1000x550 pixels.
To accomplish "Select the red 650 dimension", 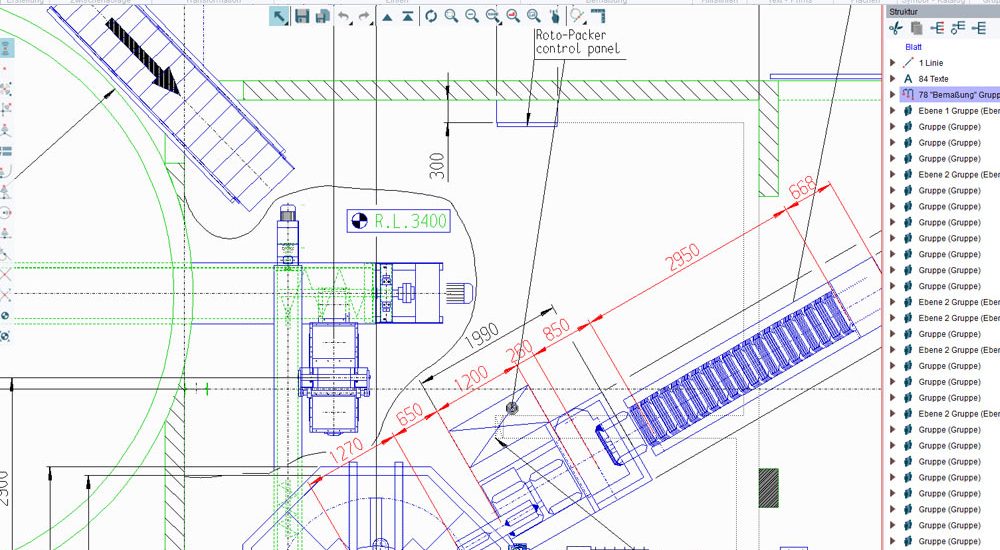I will click(x=409, y=414).
